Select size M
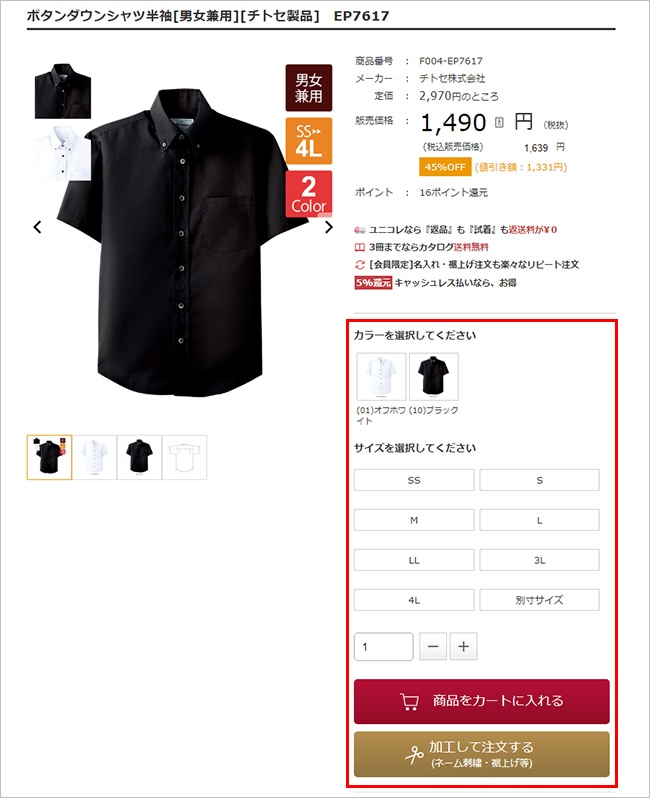The width and height of the screenshot is (650, 798). click(x=414, y=520)
